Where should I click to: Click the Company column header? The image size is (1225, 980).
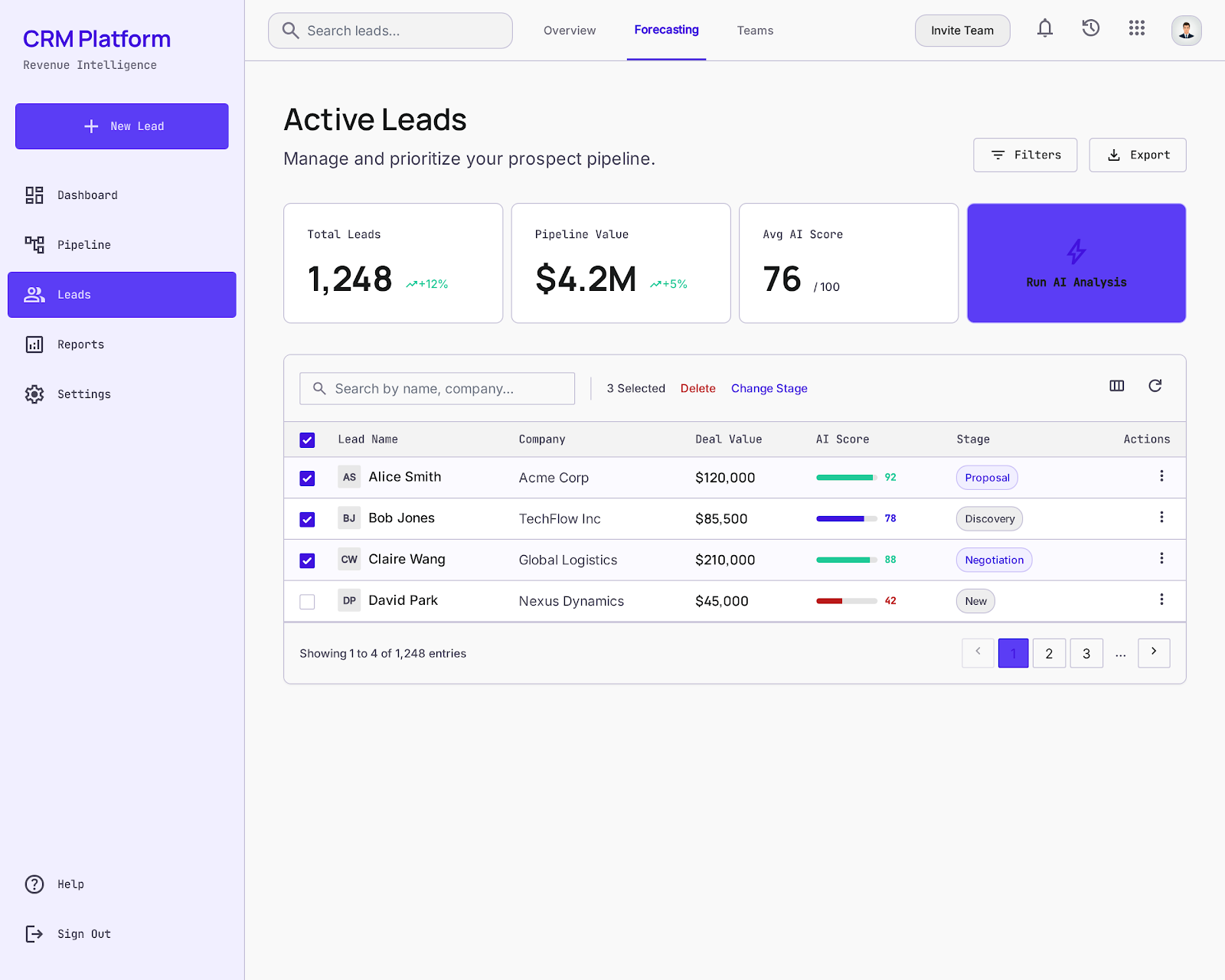coord(542,439)
